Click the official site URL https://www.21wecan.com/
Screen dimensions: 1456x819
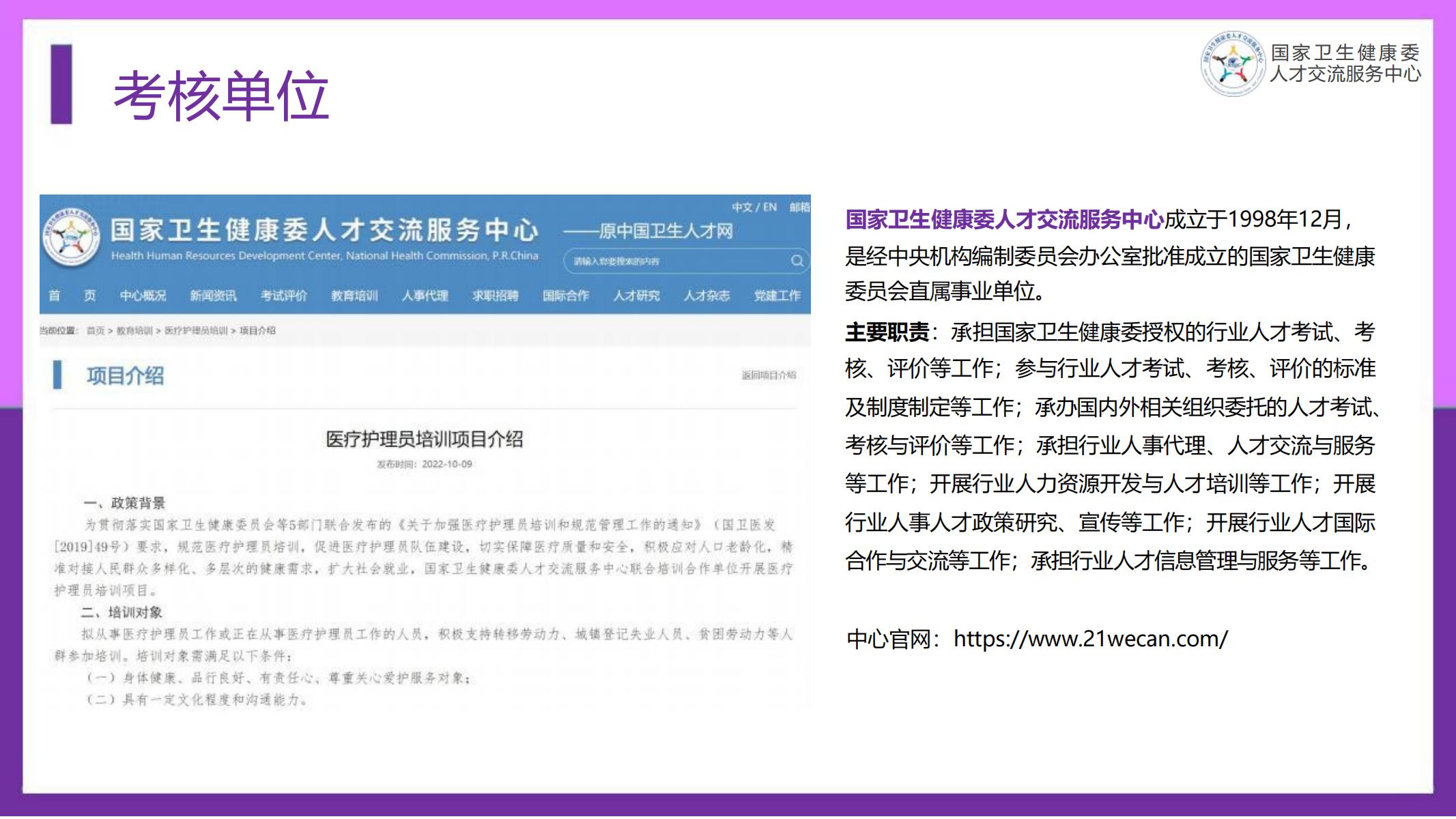pyautogui.click(x=1090, y=639)
